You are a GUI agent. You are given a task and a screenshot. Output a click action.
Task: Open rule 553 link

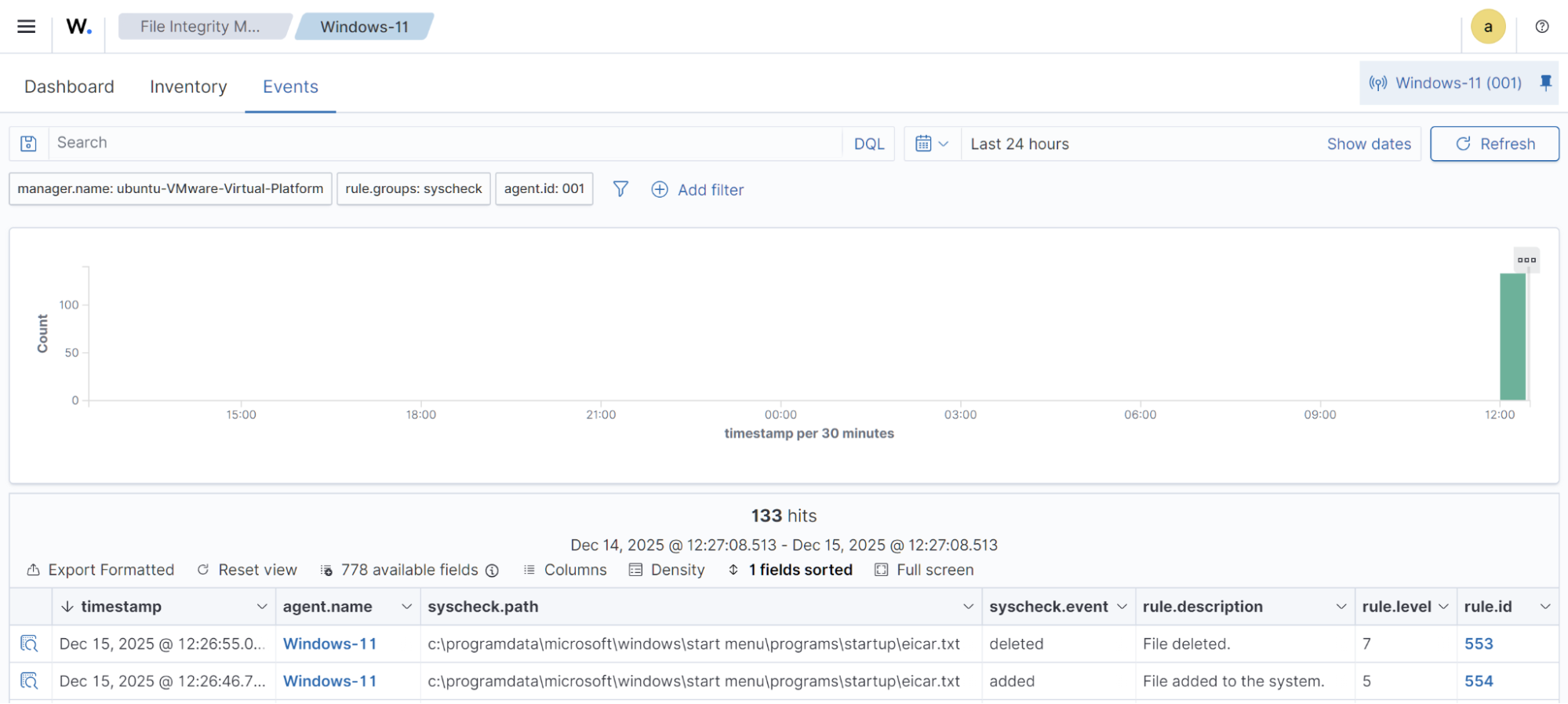point(1478,644)
